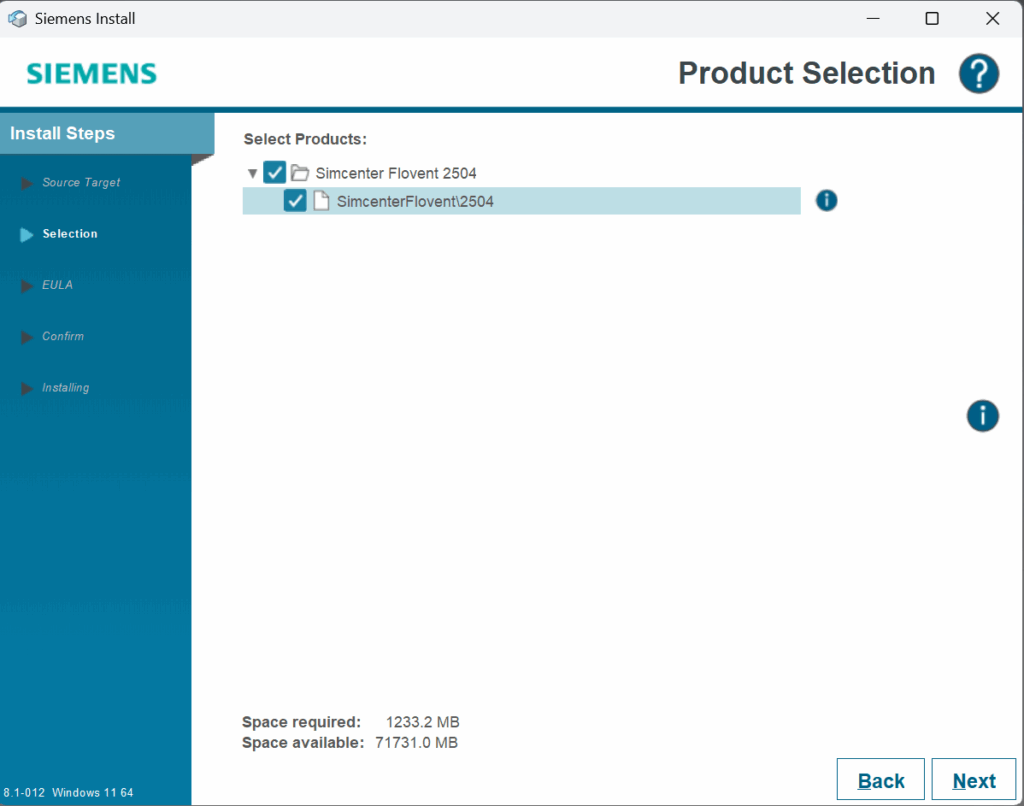Select the Confirm install step
The image size is (1024, 806).
[x=62, y=336]
